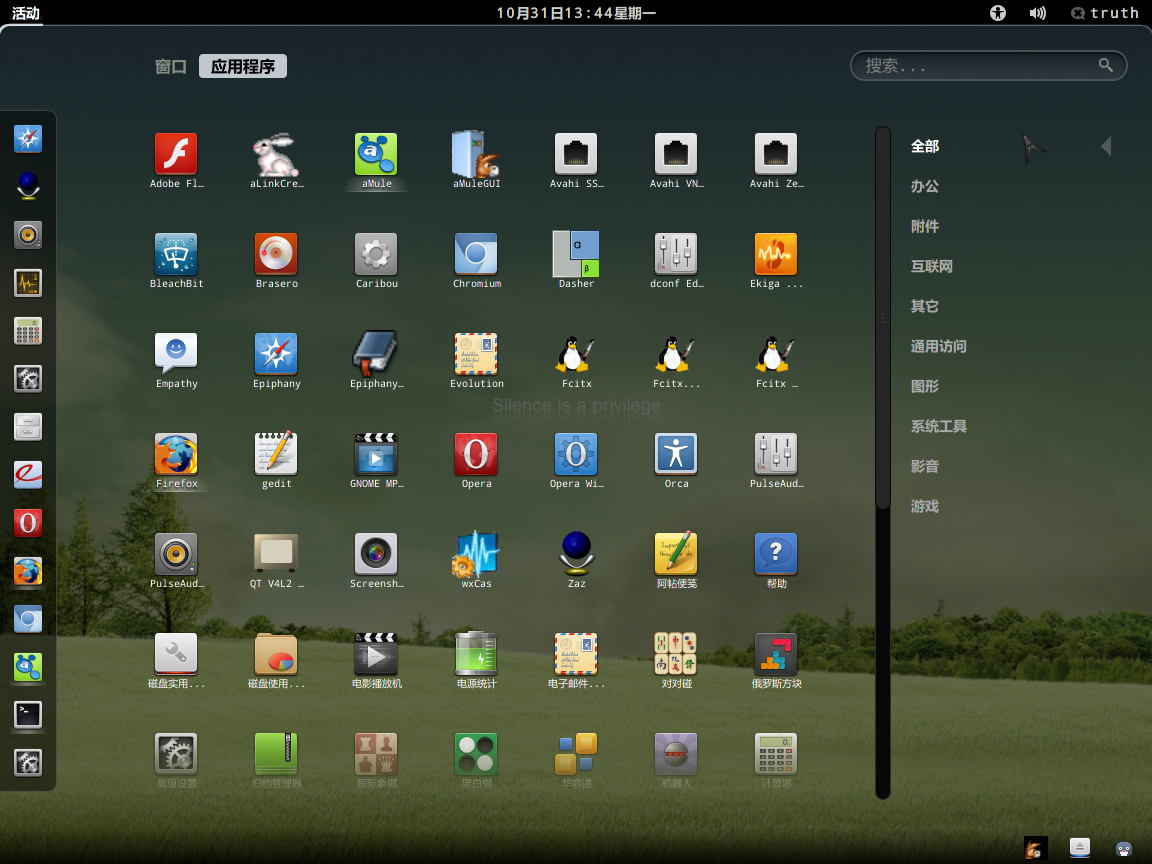Open file cabinet icon in the dock
Image resolution: width=1152 pixels, height=864 pixels.
point(28,427)
